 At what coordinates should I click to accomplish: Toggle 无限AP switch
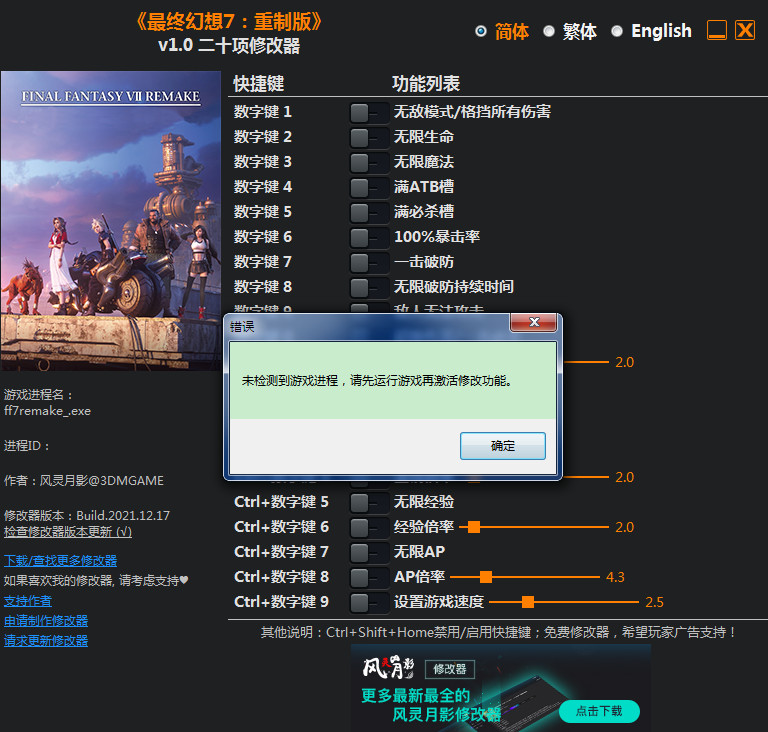(369, 553)
